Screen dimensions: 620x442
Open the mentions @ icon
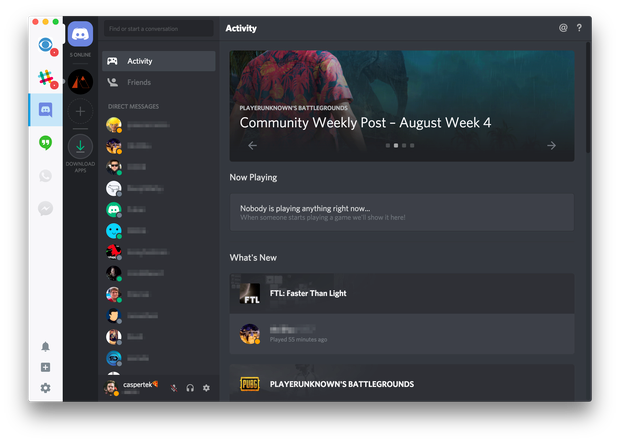[x=563, y=28]
